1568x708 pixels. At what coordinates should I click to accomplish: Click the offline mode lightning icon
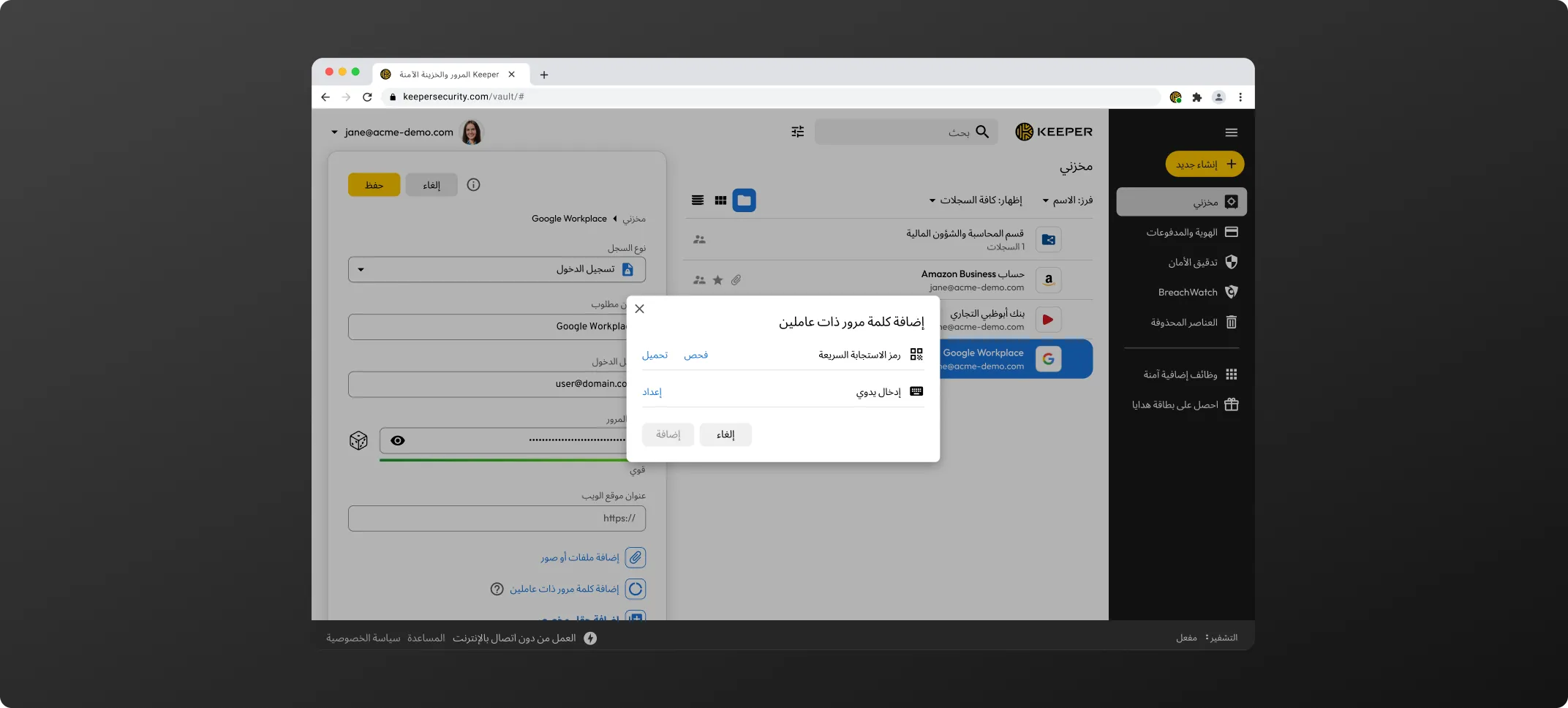(x=590, y=639)
